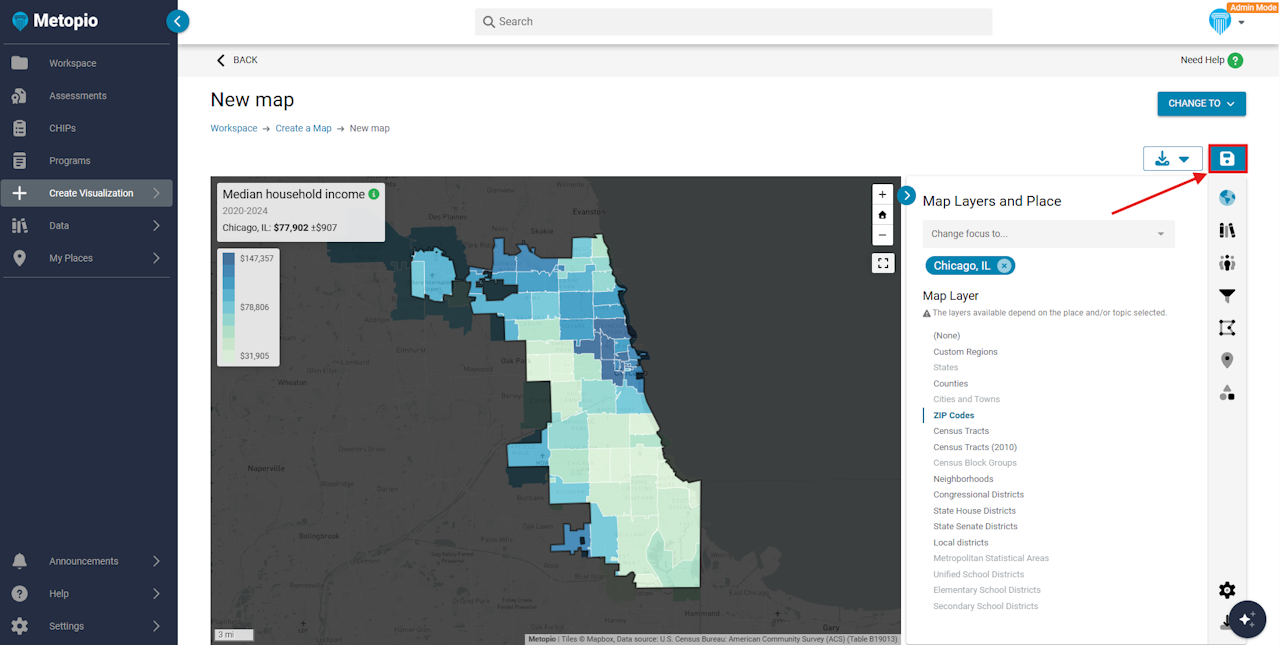Click the Admin Mode badge
The width and height of the screenshot is (1280, 645).
point(1252,7)
